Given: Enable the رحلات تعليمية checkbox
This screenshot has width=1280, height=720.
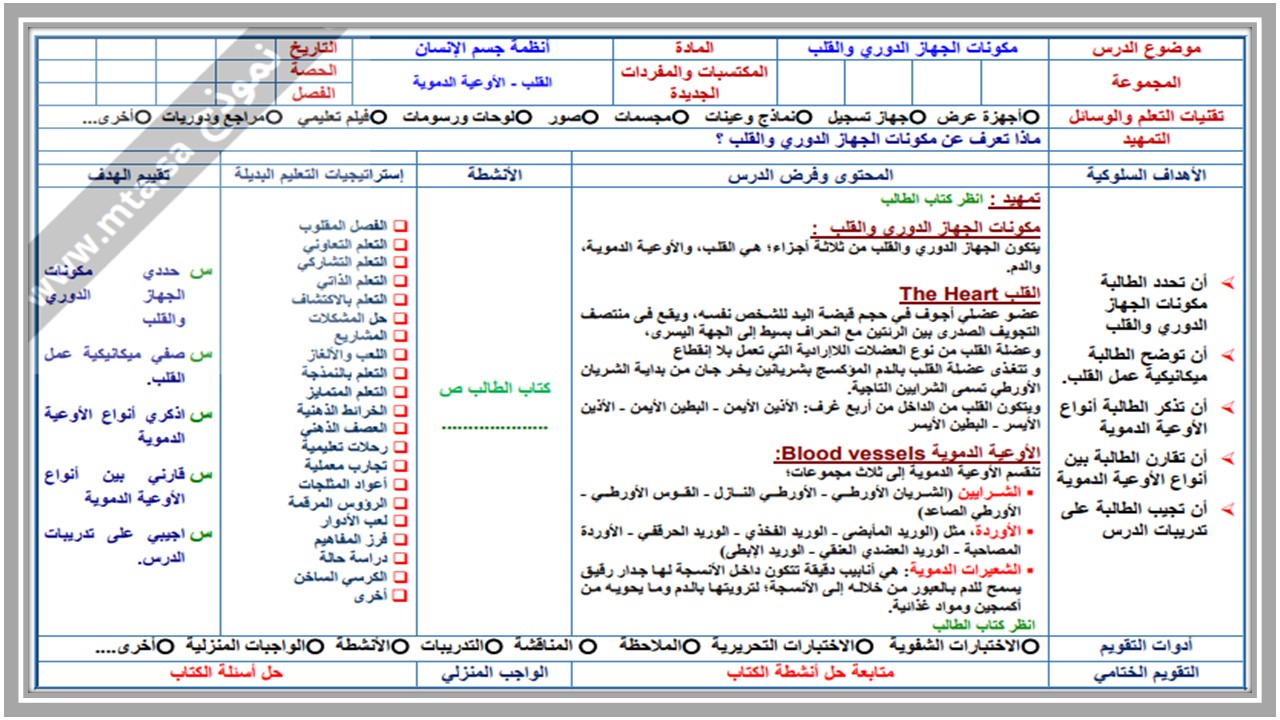Looking at the screenshot, I should [400, 448].
